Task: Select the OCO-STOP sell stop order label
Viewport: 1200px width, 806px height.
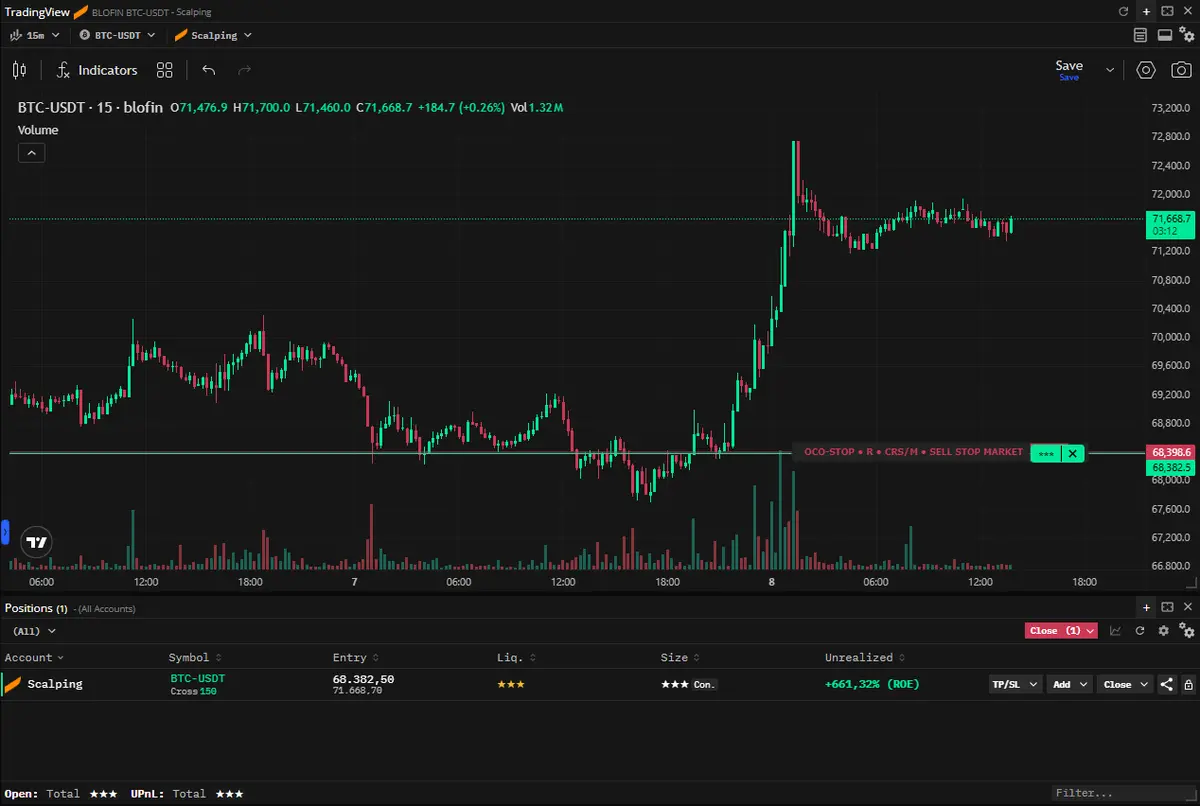Action: click(913, 452)
